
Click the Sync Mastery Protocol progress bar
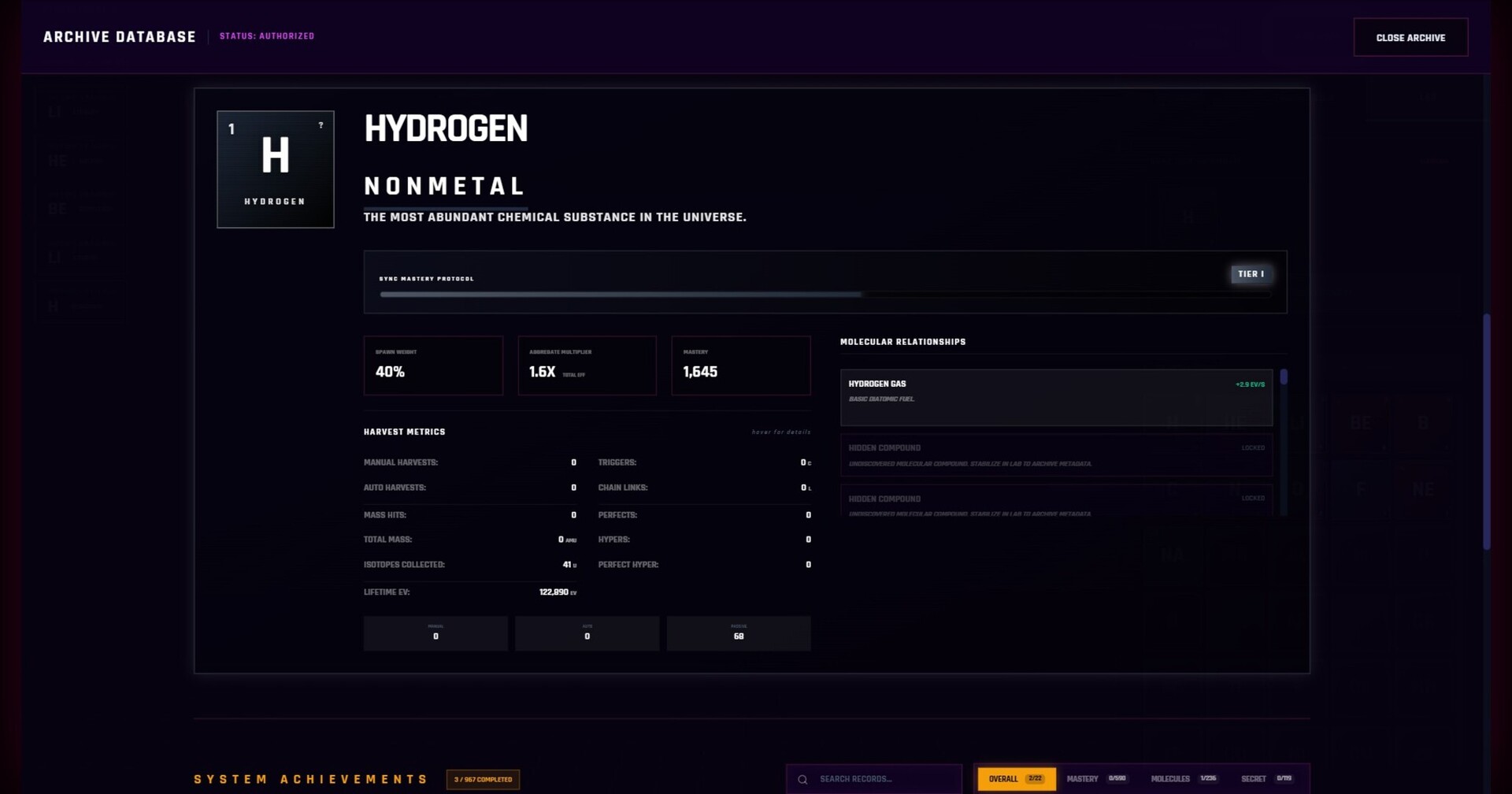pos(825,295)
